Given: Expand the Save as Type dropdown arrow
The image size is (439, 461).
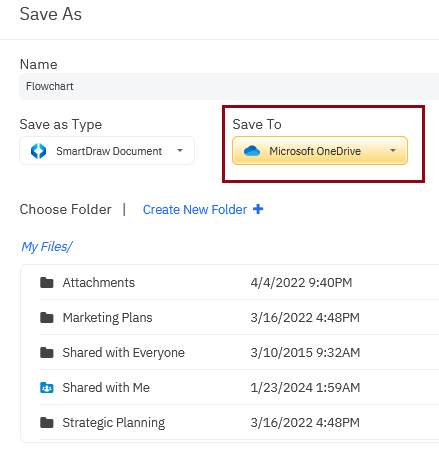Looking at the screenshot, I should coord(180,151).
